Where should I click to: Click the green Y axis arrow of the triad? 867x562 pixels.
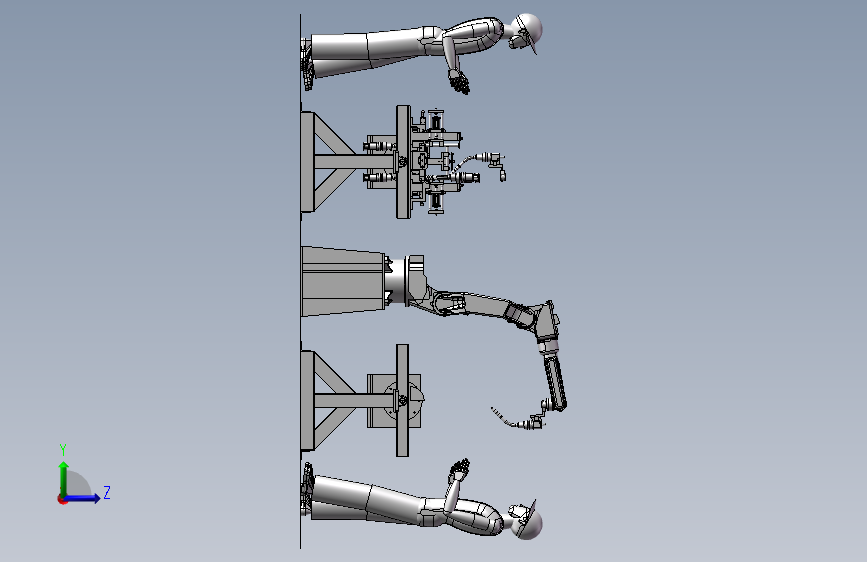tap(64, 478)
